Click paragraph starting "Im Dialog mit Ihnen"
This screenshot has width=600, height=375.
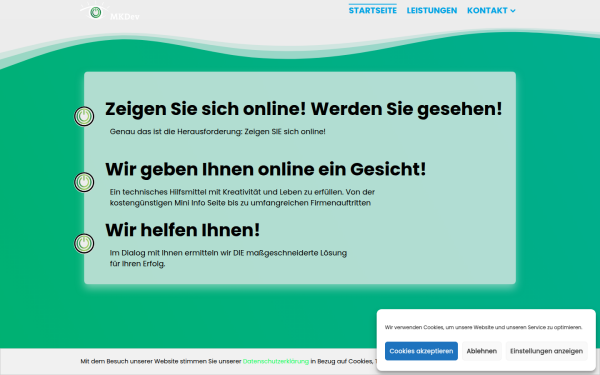(x=228, y=258)
